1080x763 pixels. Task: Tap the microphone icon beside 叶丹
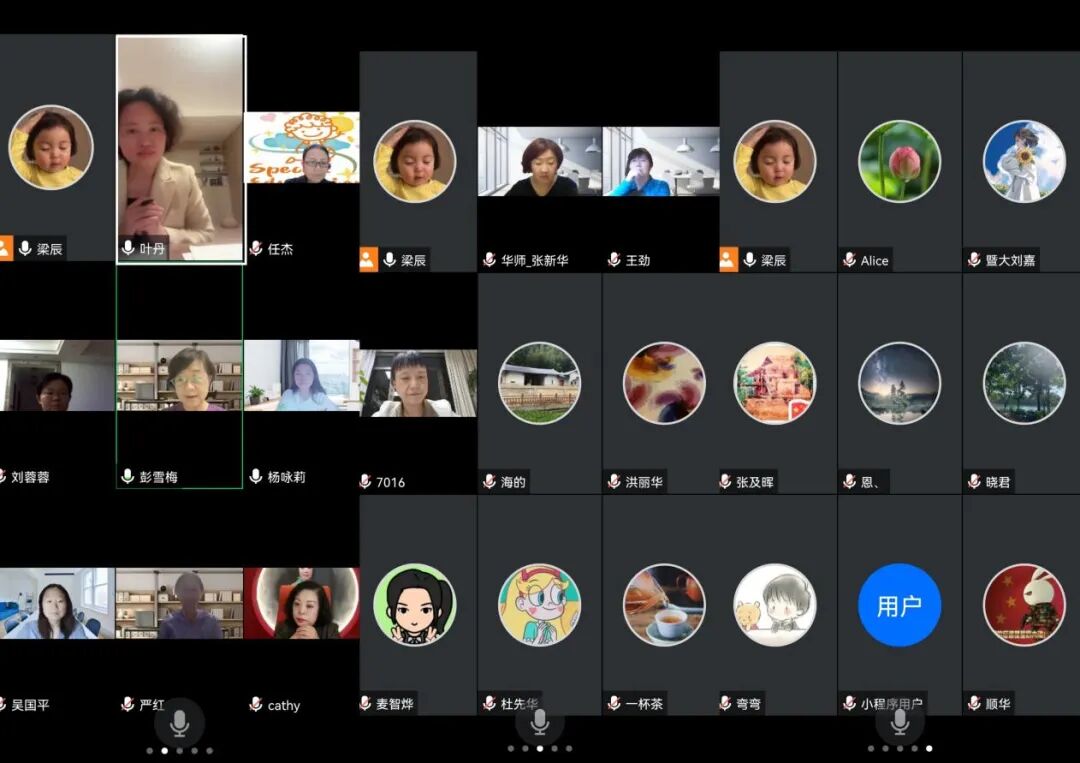(128, 248)
